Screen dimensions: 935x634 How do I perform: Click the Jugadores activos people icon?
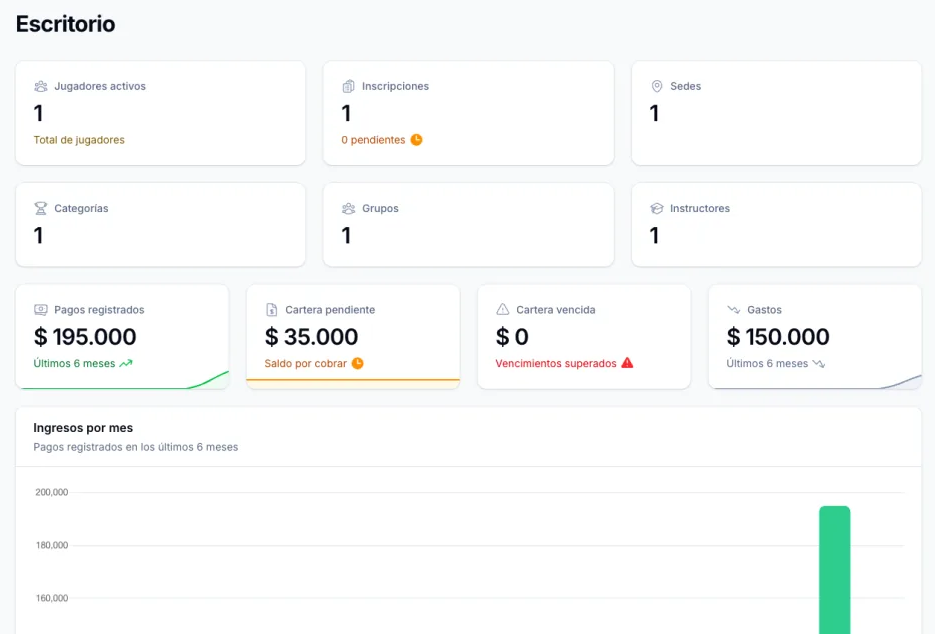tap(41, 86)
